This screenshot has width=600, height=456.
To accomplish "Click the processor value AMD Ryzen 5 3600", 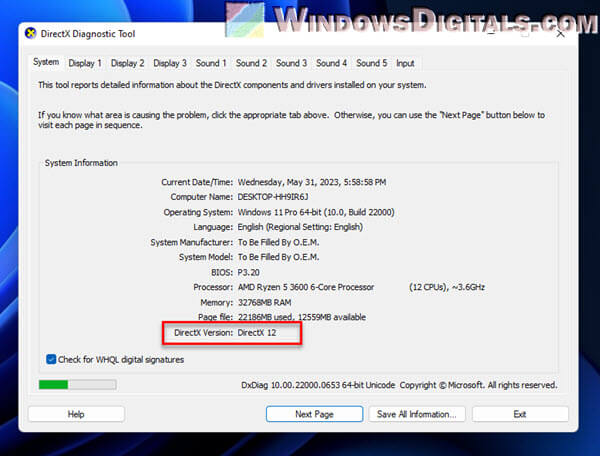I will click(x=306, y=287).
